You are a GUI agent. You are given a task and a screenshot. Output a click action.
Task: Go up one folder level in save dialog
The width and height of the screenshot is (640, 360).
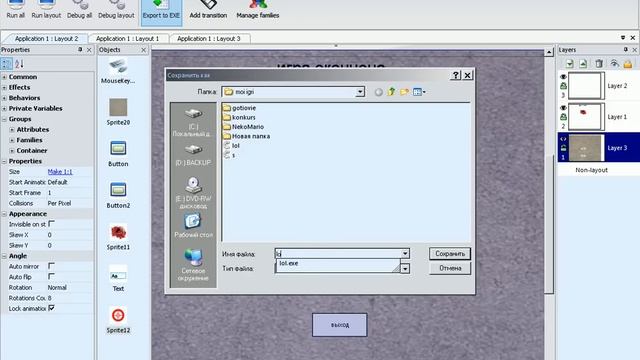(391, 92)
